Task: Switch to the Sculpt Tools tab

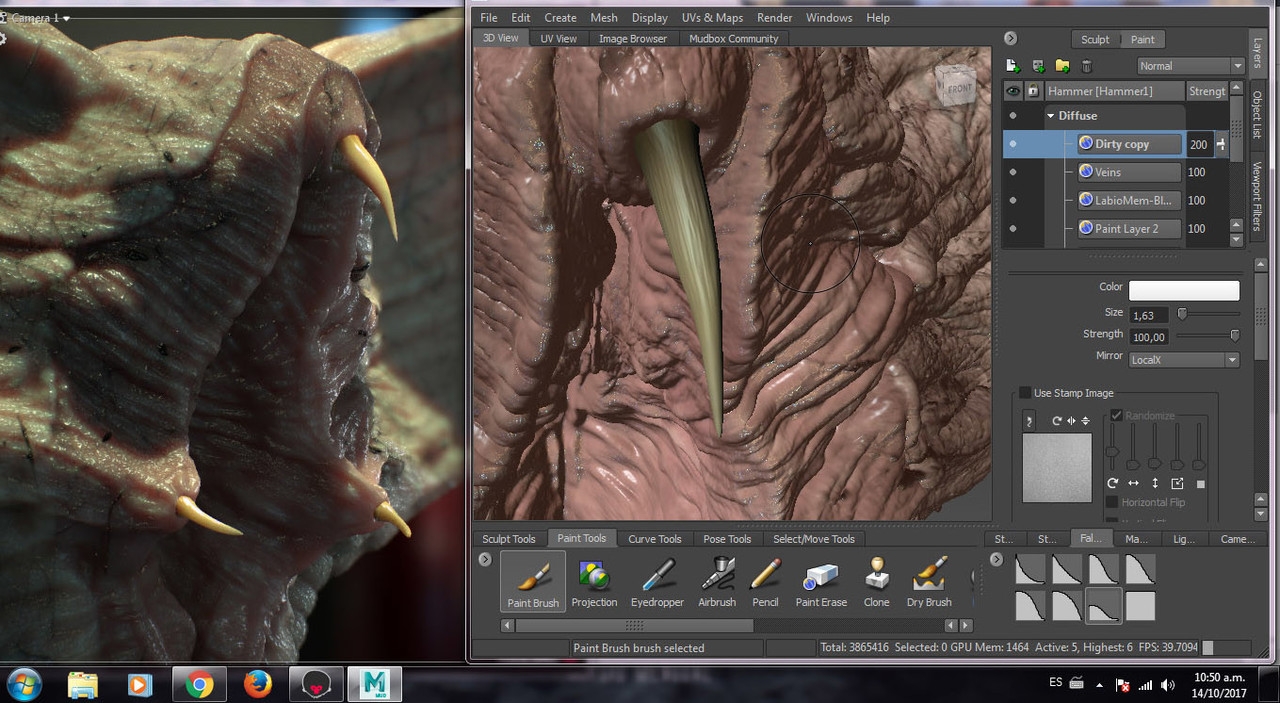Action: point(509,539)
